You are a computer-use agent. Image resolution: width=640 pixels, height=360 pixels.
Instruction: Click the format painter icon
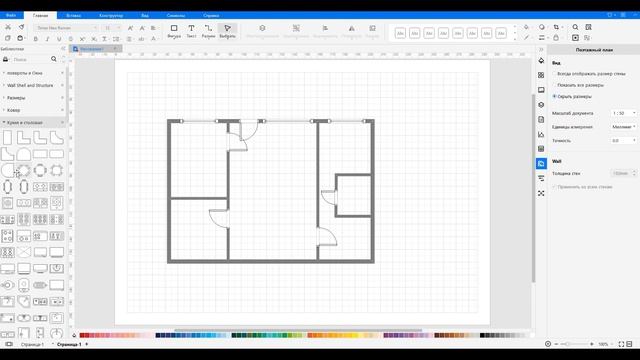point(21,27)
